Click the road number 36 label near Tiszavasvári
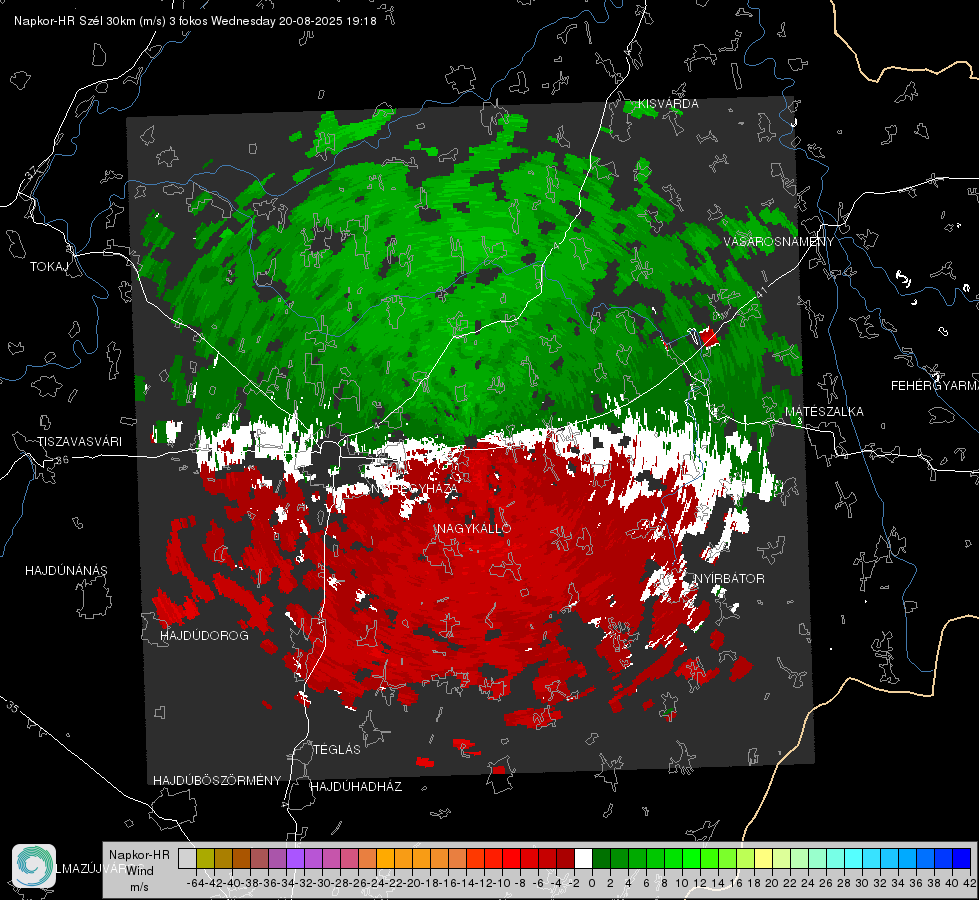Image resolution: width=979 pixels, height=900 pixels. [x=62, y=460]
